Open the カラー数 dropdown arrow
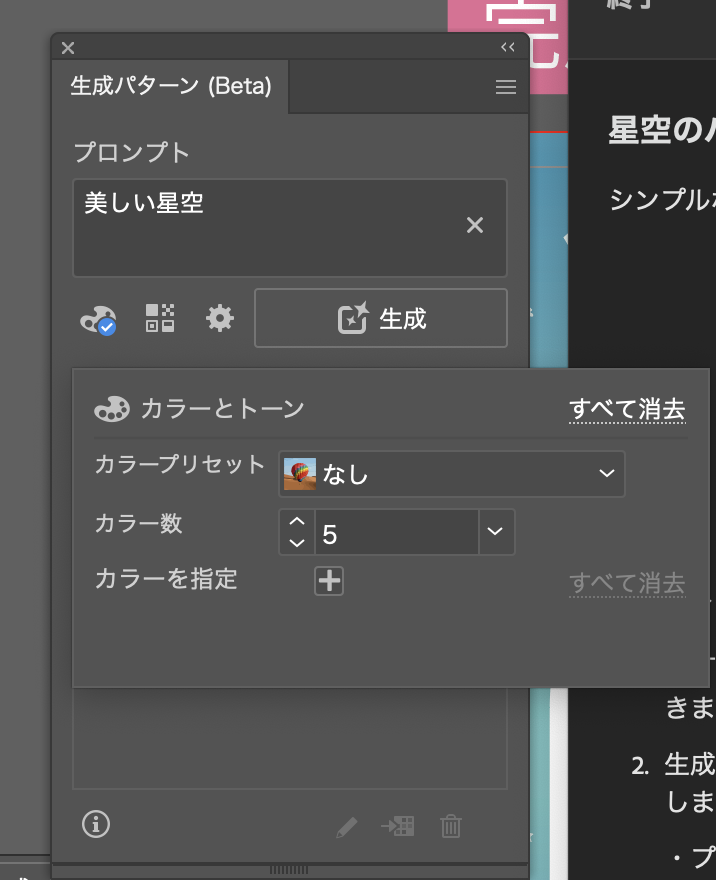The height and width of the screenshot is (880, 716). [496, 532]
